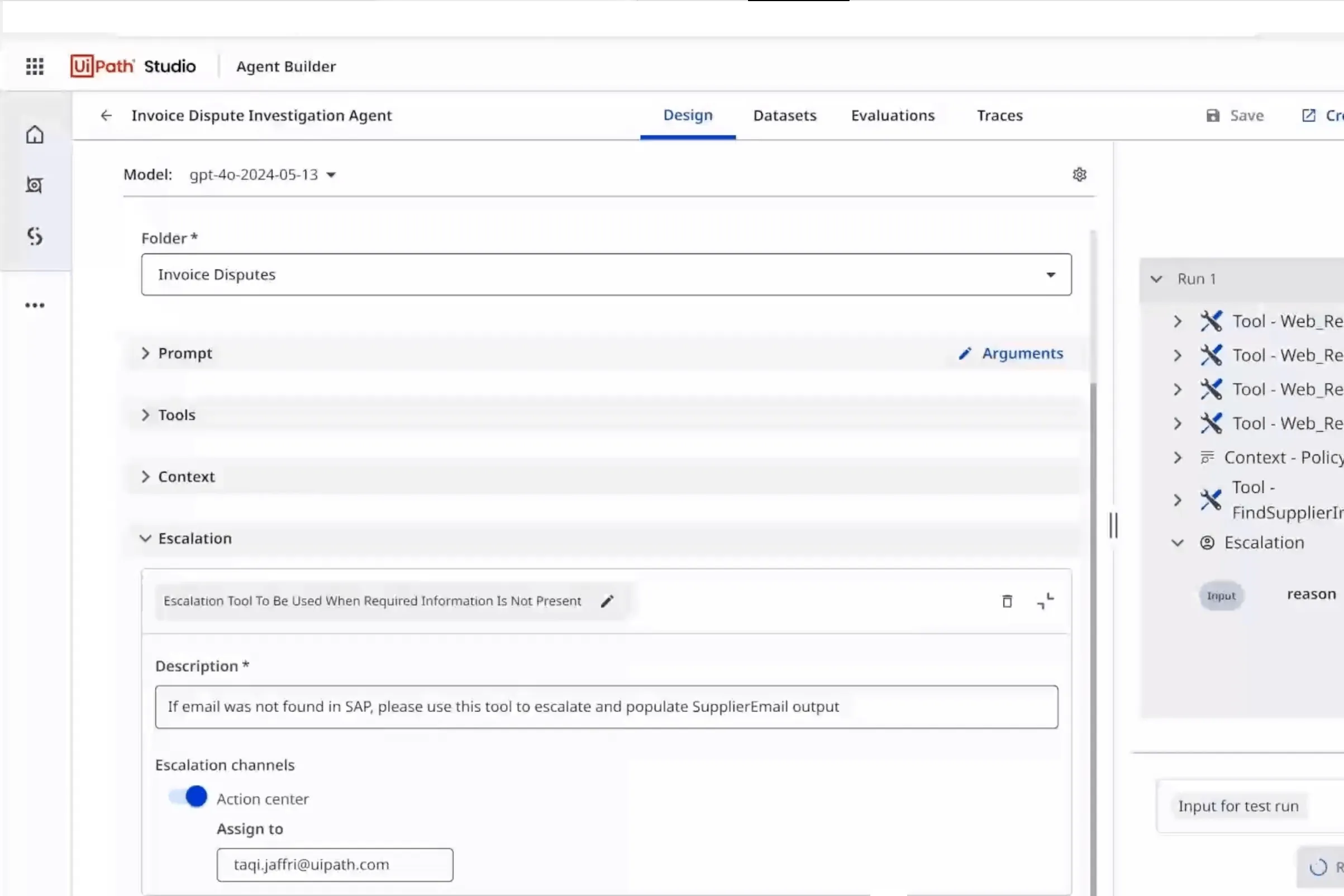
Task: Collapse the Run 1 group
Action: tap(1156, 279)
